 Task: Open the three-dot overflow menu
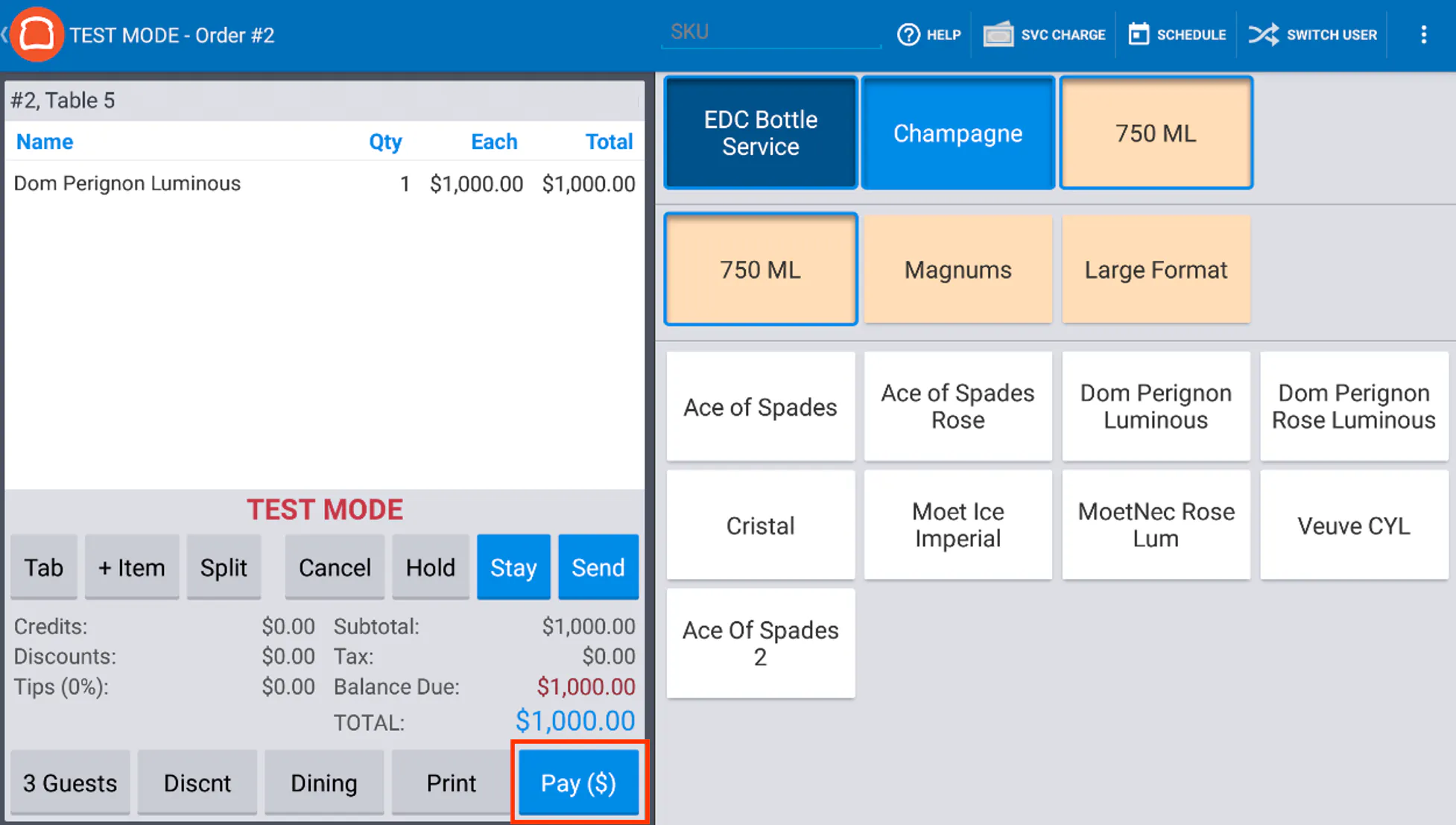point(1423,34)
